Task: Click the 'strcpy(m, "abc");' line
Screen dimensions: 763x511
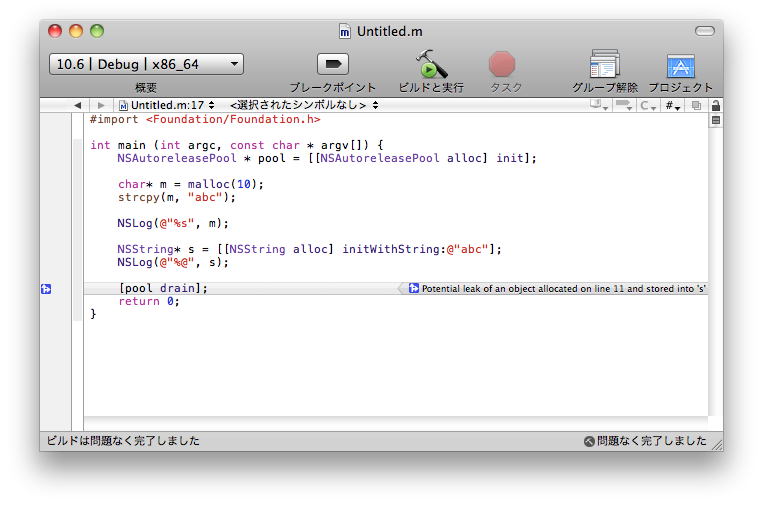Action: click(177, 197)
